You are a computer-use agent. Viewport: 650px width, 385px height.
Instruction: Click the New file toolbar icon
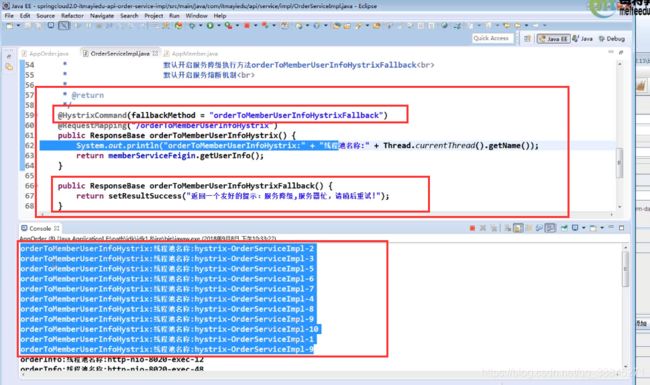[9, 26]
